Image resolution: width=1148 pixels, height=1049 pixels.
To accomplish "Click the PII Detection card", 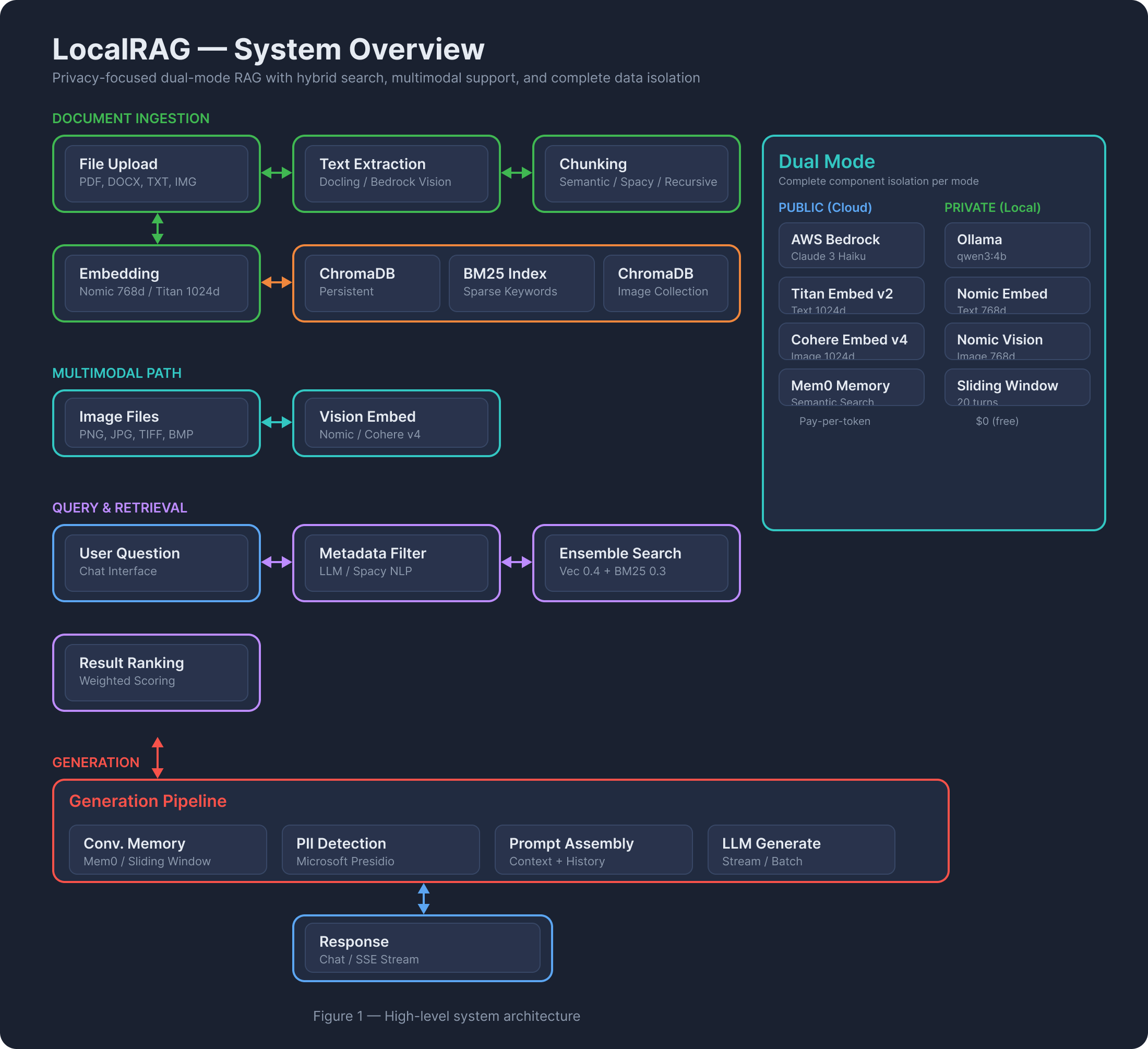I will (x=381, y=850).
